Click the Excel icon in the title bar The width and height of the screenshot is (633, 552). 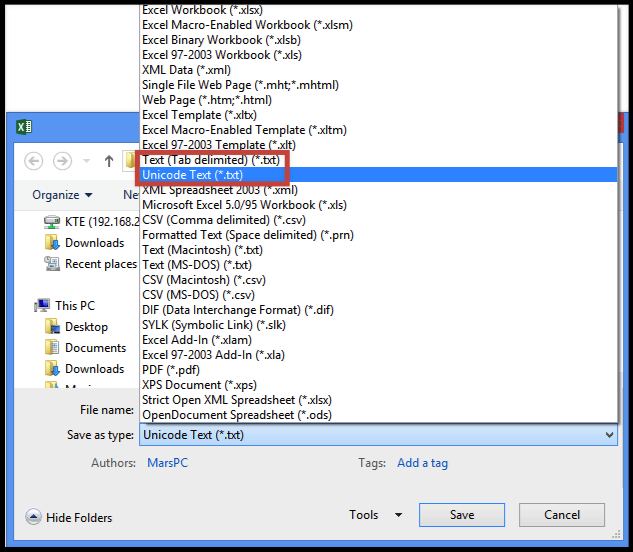click(24, 127)
